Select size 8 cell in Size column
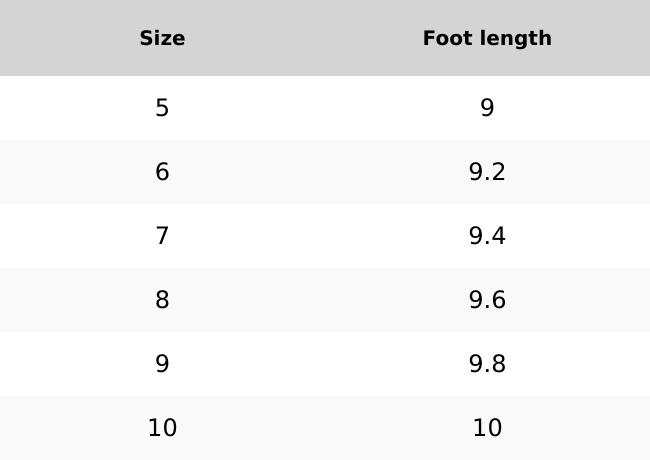The image size is (650, 460). pos(162,300)
